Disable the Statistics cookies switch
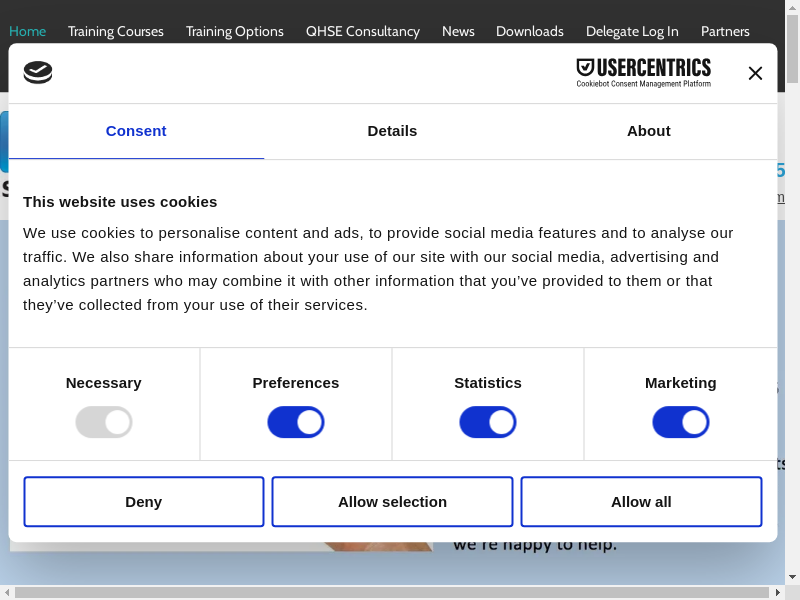800x600 pixels. pyautogui.click(x=488, y=422)
